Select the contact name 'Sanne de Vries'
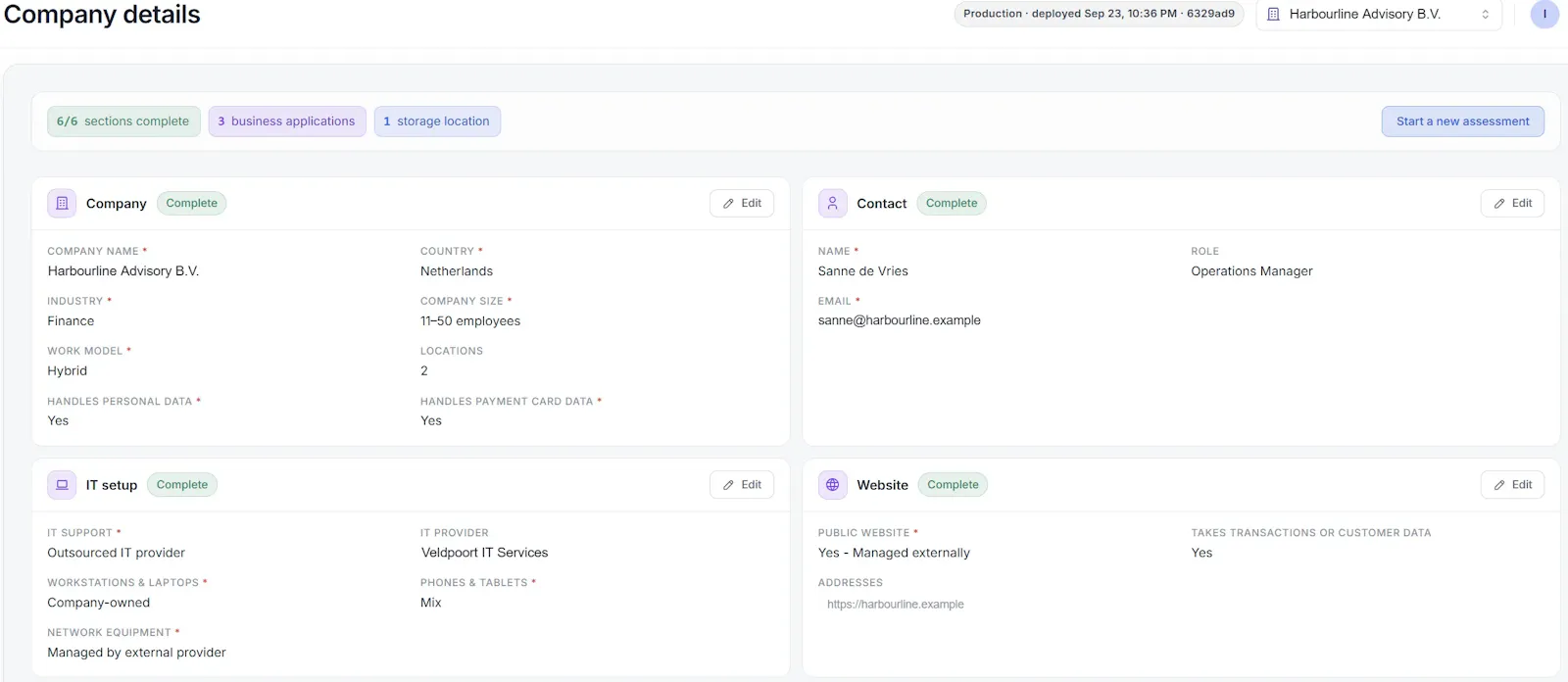 (x=863, y=271)
